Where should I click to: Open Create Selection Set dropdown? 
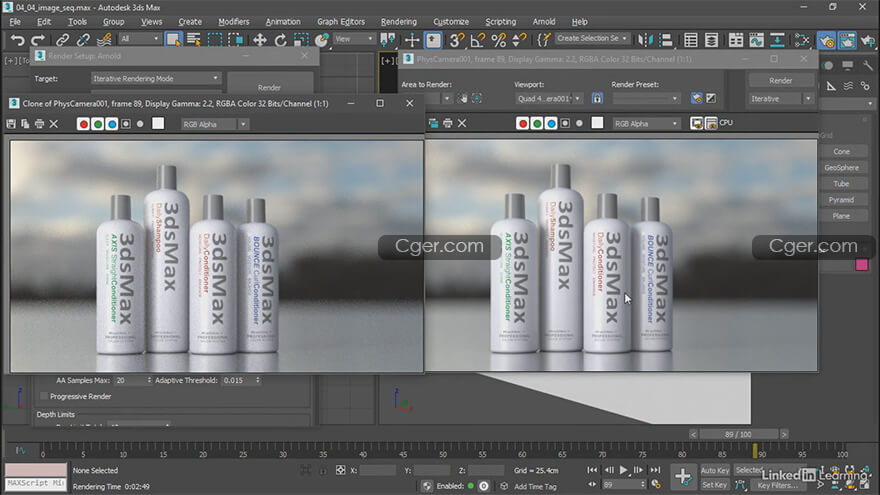(592, 38)
